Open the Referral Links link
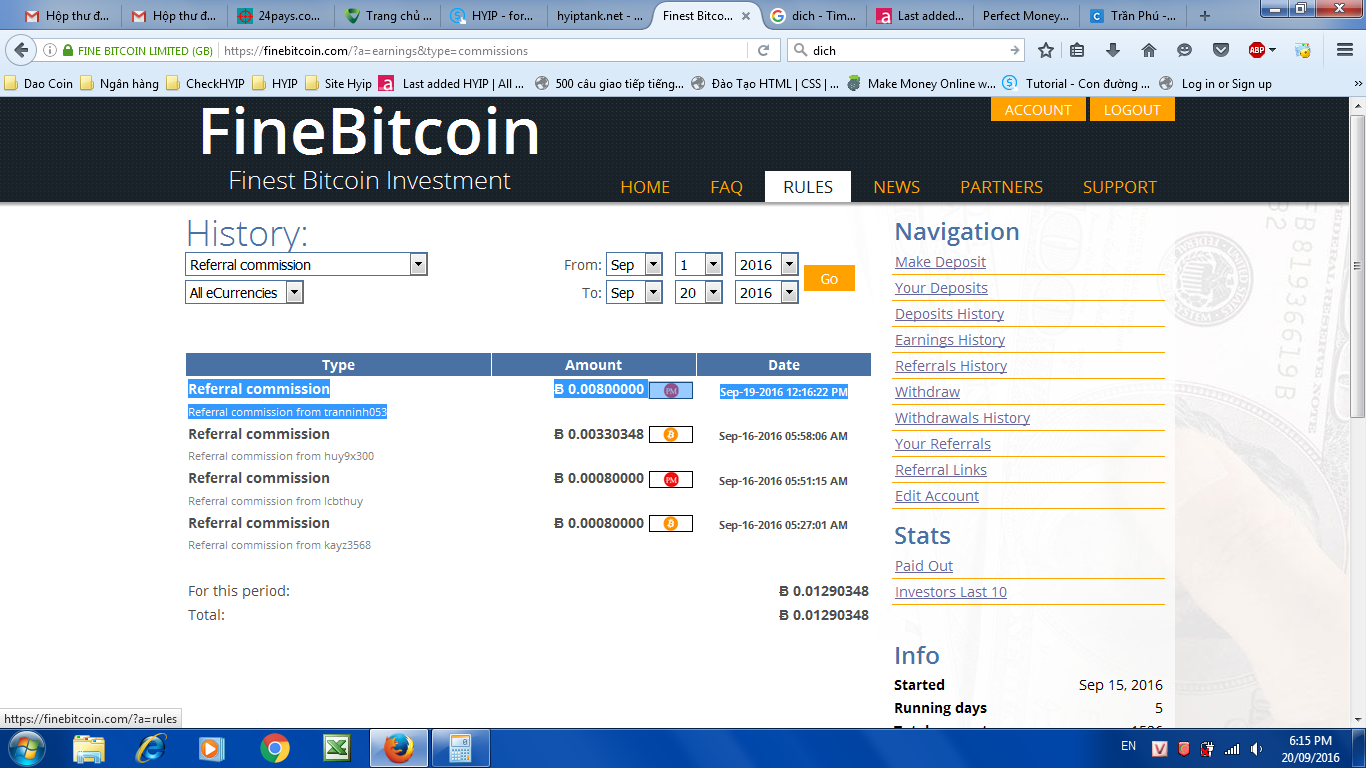 tap(941, 470)
